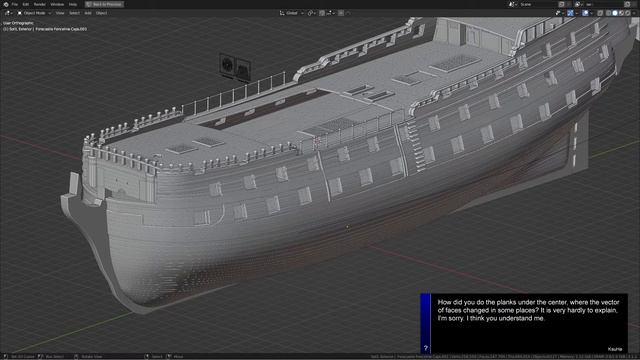Viewport: 640px width, 360px height.
Task: Toggle X-ray mode icon
Action: (600, 13)
